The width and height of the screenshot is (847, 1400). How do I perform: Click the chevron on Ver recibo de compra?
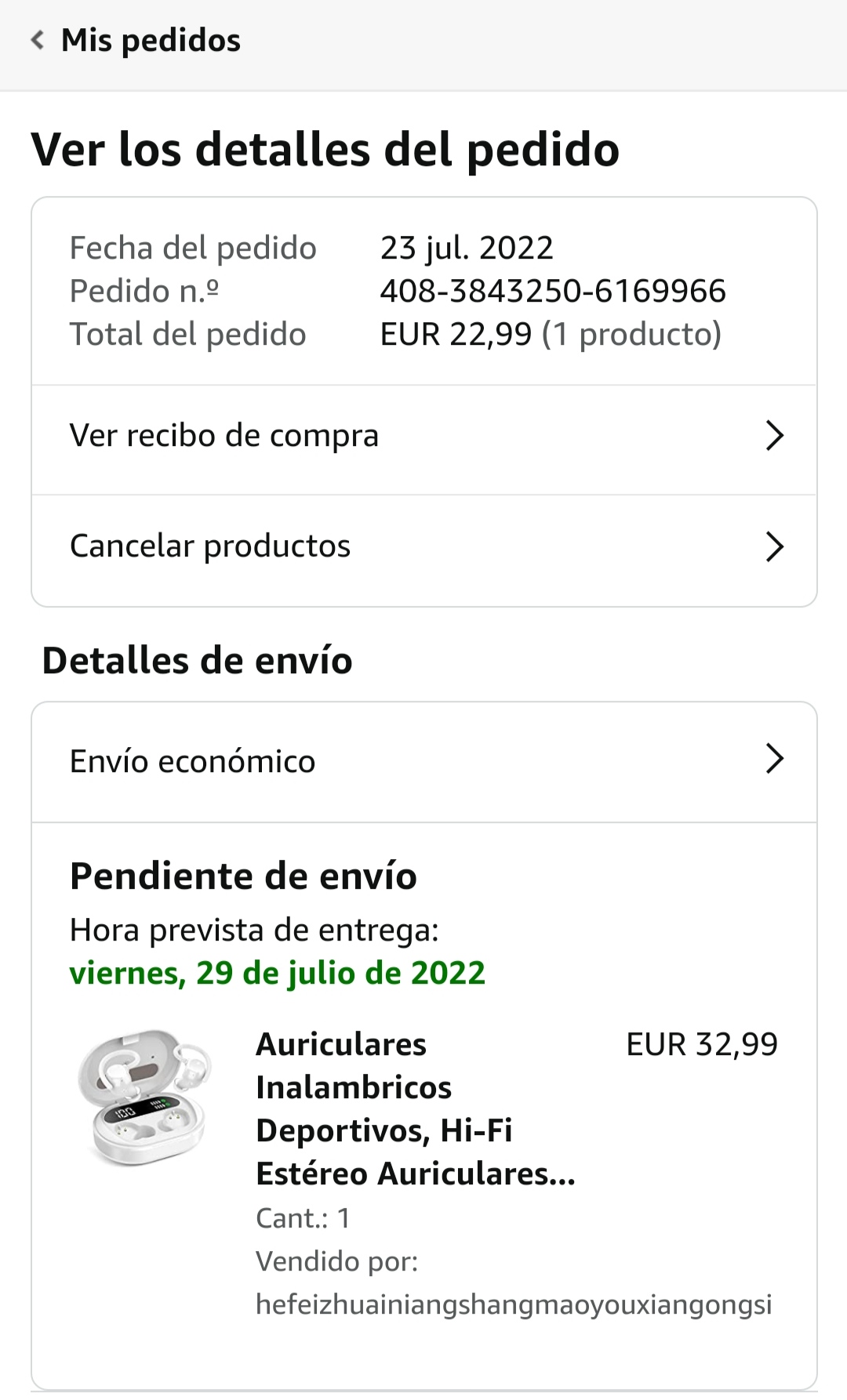tap(774, 436)
